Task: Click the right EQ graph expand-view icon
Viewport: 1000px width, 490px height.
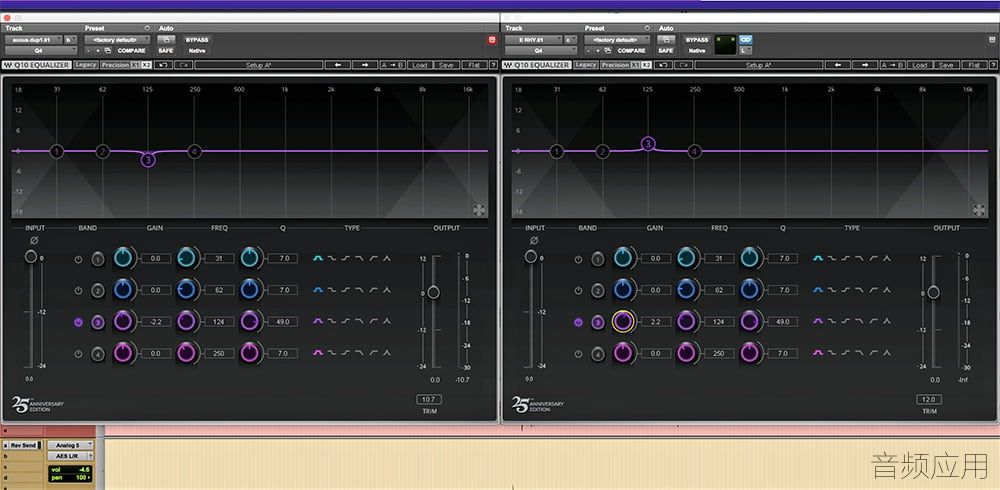Action: 980,209
